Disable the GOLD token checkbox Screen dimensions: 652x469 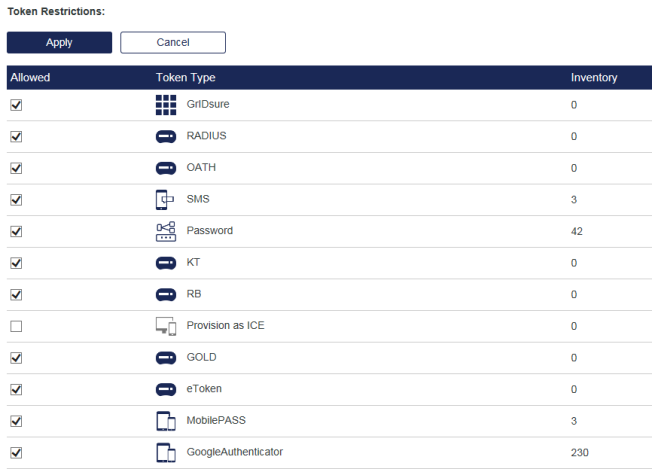pyautogui.click(x=16, y=358)
